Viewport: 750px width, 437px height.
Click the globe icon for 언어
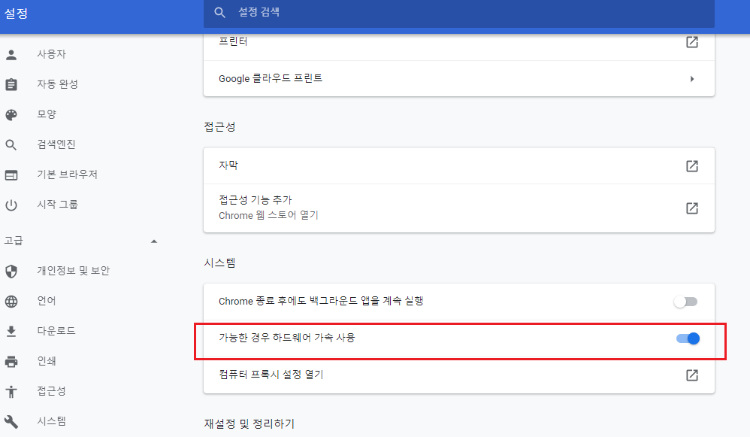pyautogui.click(x=12, y=300)
